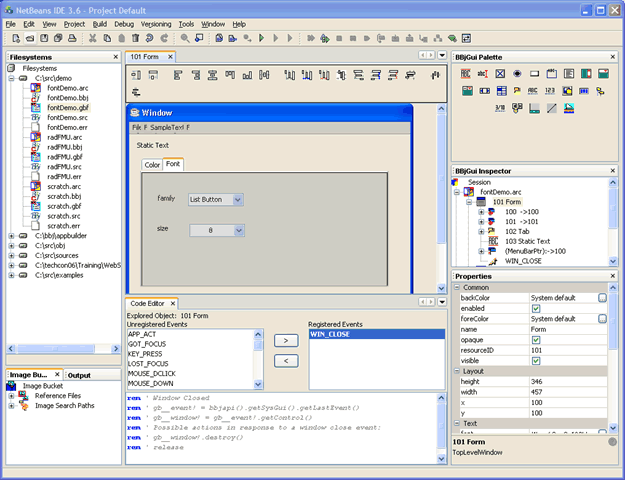Viewport: 625px width, 480px height.
Task: Close the 101 Form editor tab
Action: 170,57
